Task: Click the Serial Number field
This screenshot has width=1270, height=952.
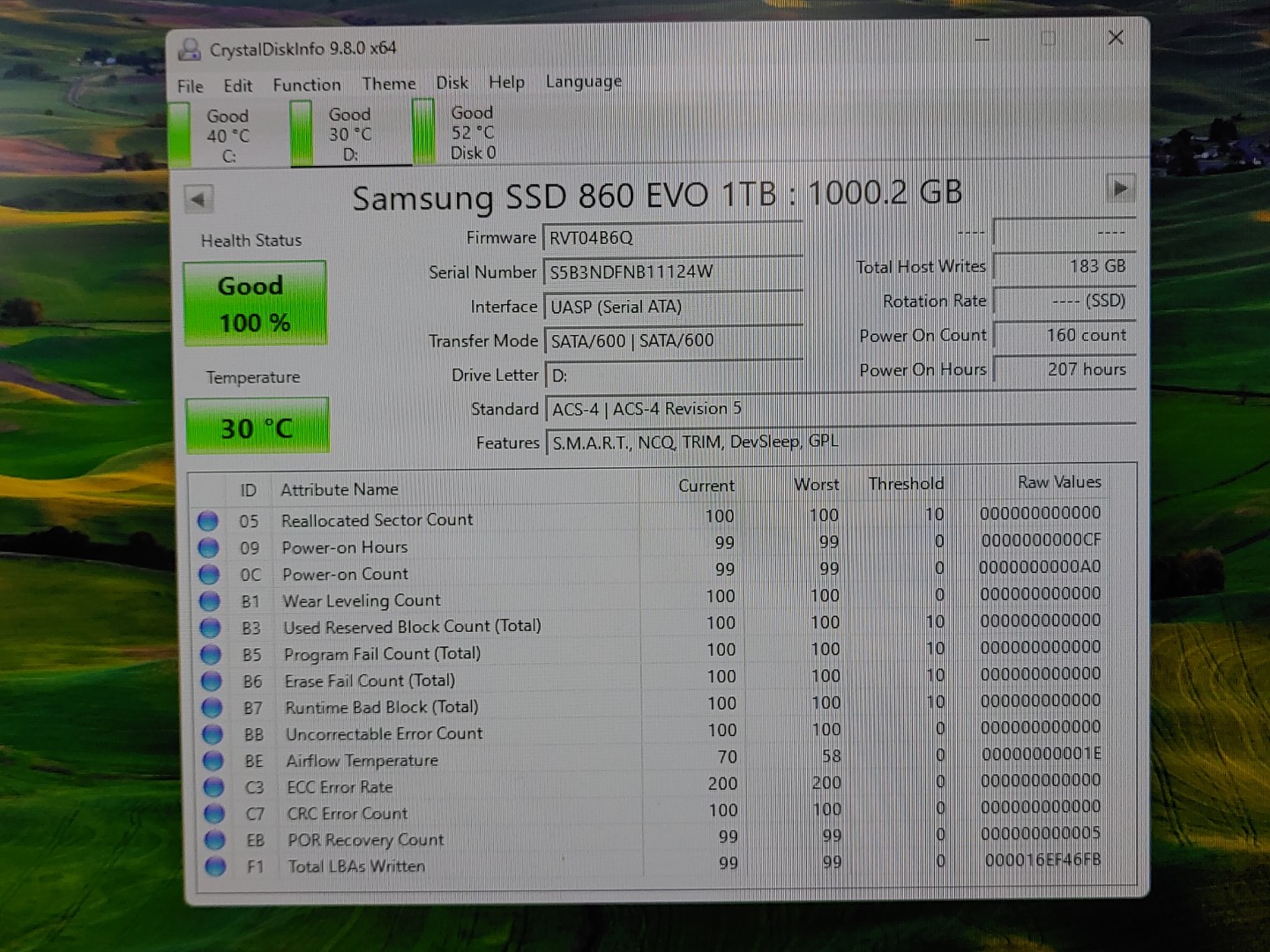Action: (673, 272)
